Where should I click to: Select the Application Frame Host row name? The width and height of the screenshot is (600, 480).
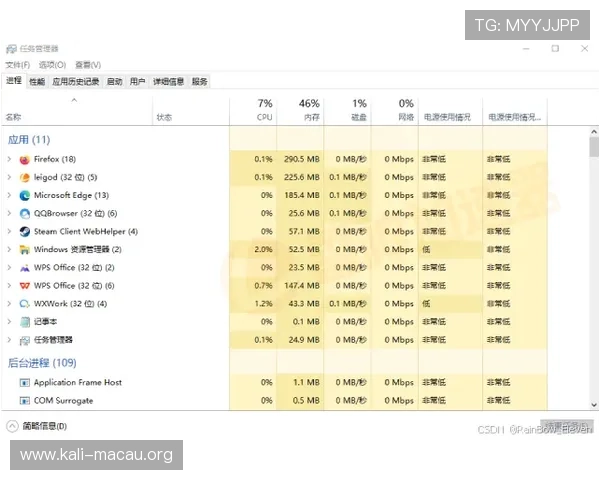[78, 382]
